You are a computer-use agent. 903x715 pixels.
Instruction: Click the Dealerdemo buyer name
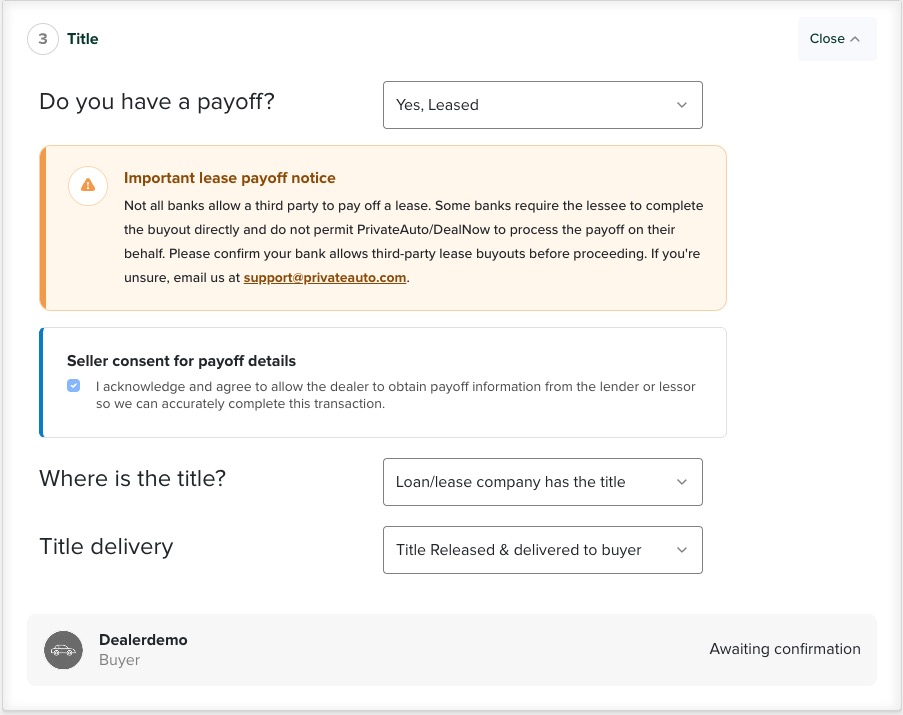pos(143,640)
